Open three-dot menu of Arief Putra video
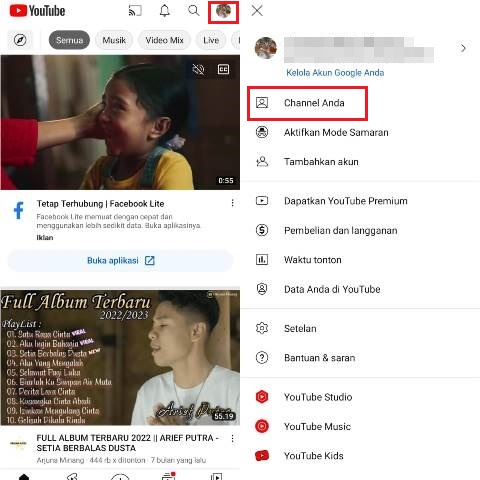 tap(232, 438)
